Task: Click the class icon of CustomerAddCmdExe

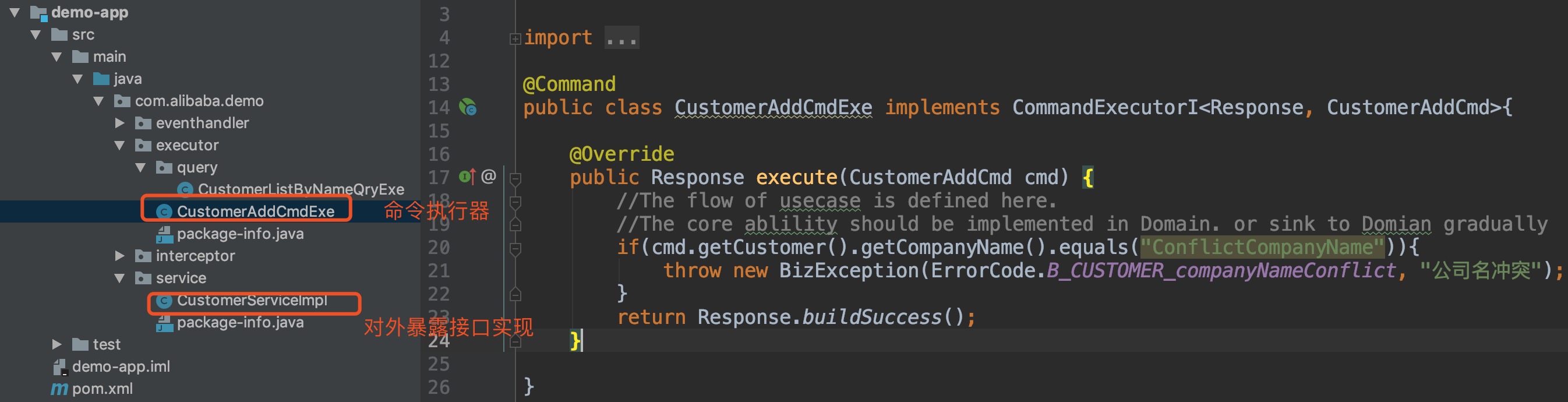Action: [x=164, y=212]
